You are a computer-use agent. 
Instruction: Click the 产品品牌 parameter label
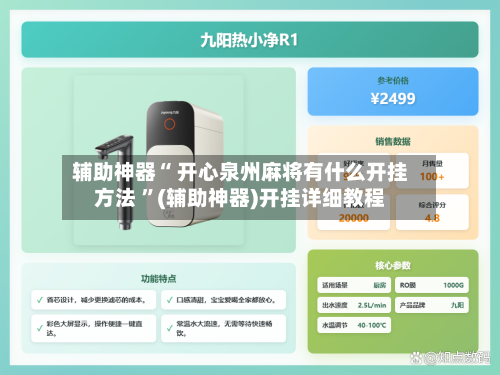coord(412,305)
